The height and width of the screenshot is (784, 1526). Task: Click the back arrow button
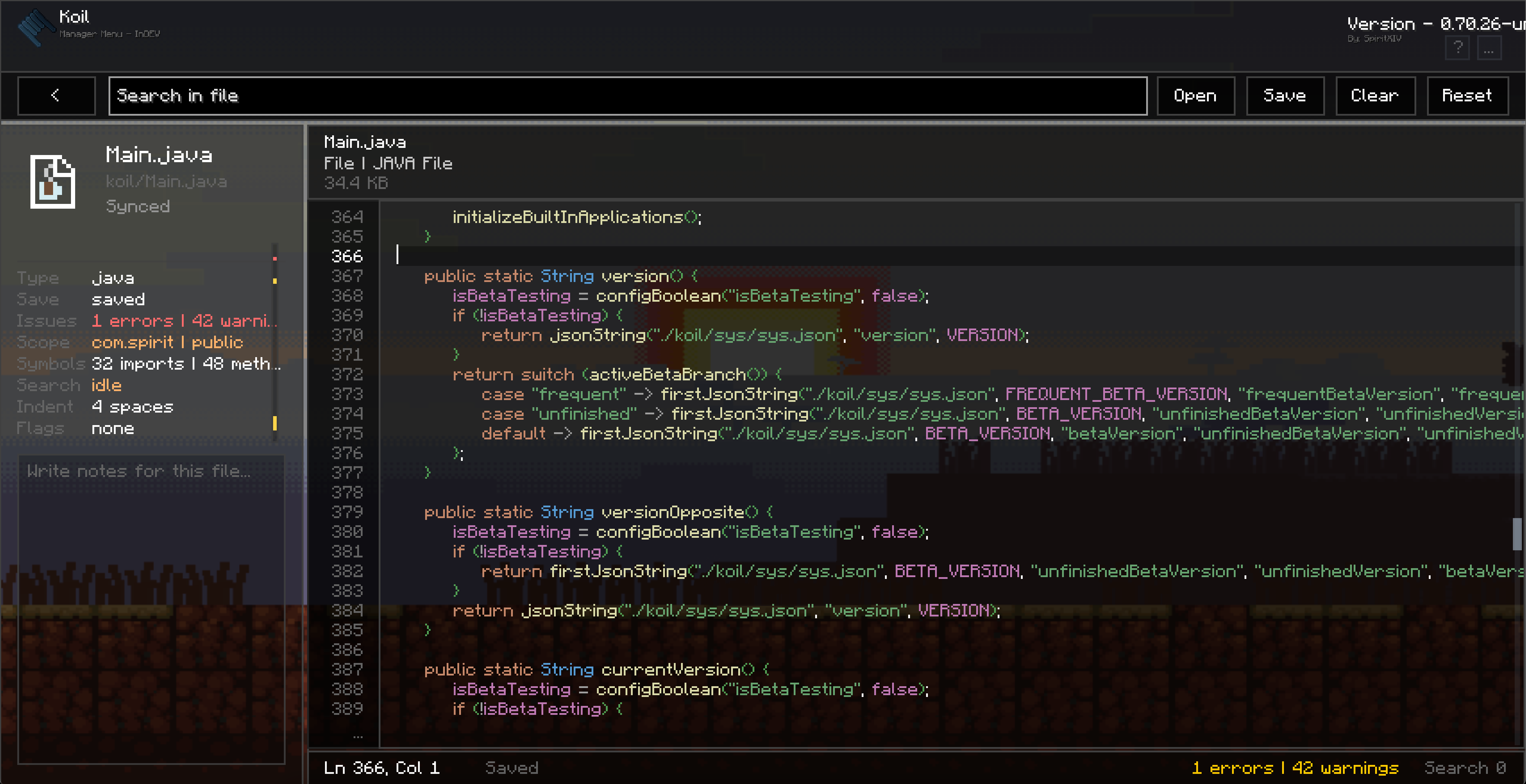click(x=56, y=95)
